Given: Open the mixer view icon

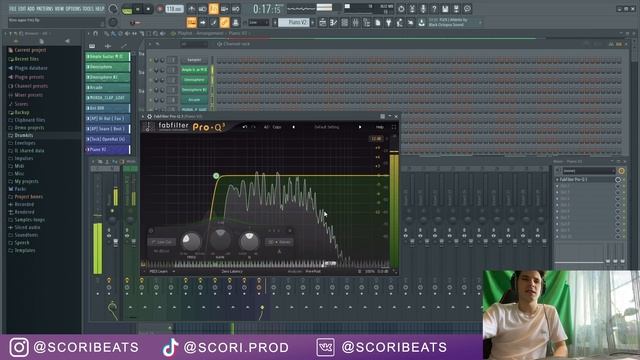Looking at the screenshot, I should click(x=356, y=22).
